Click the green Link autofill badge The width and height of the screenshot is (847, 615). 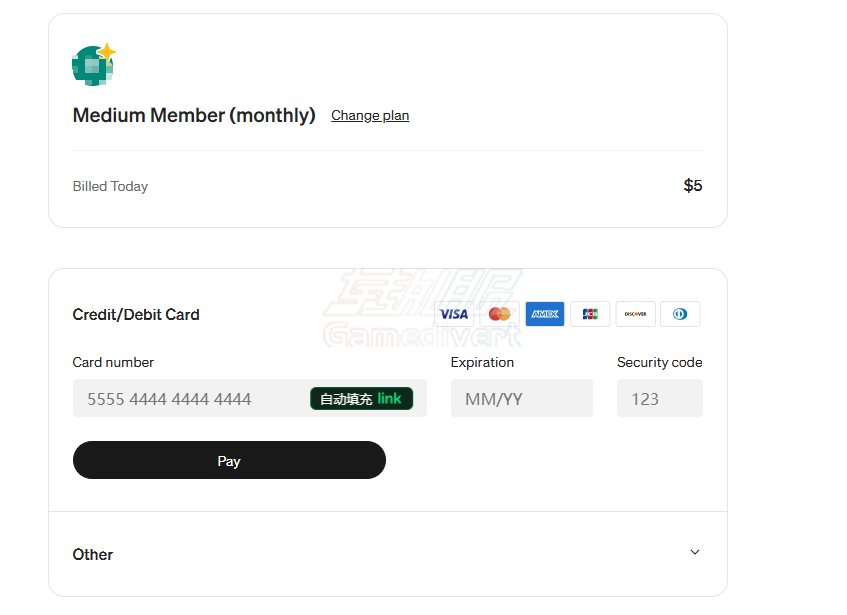[x=363, y=398]
